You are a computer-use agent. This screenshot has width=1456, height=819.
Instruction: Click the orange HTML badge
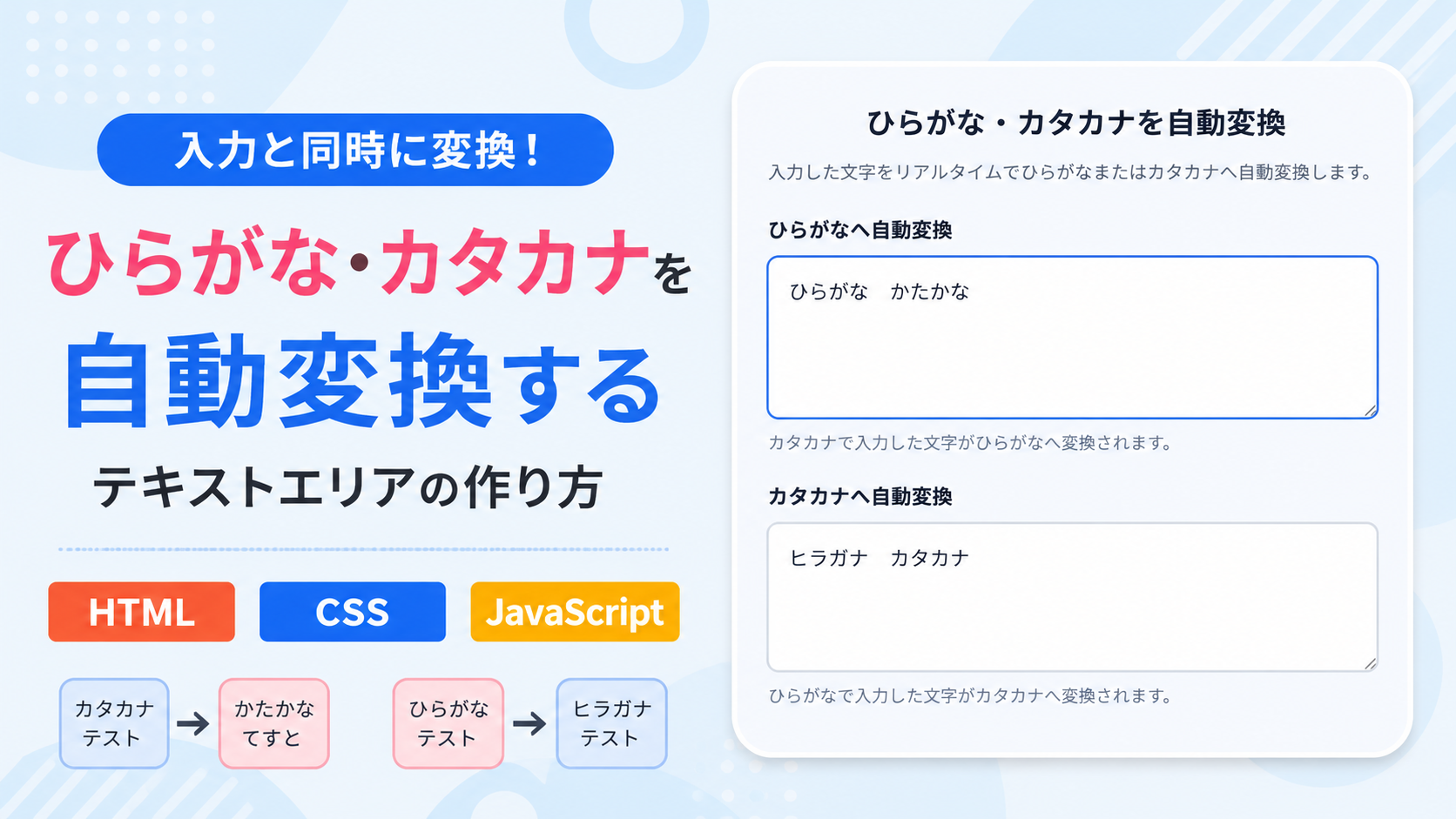pyautogui.click(x=141, y=612)
